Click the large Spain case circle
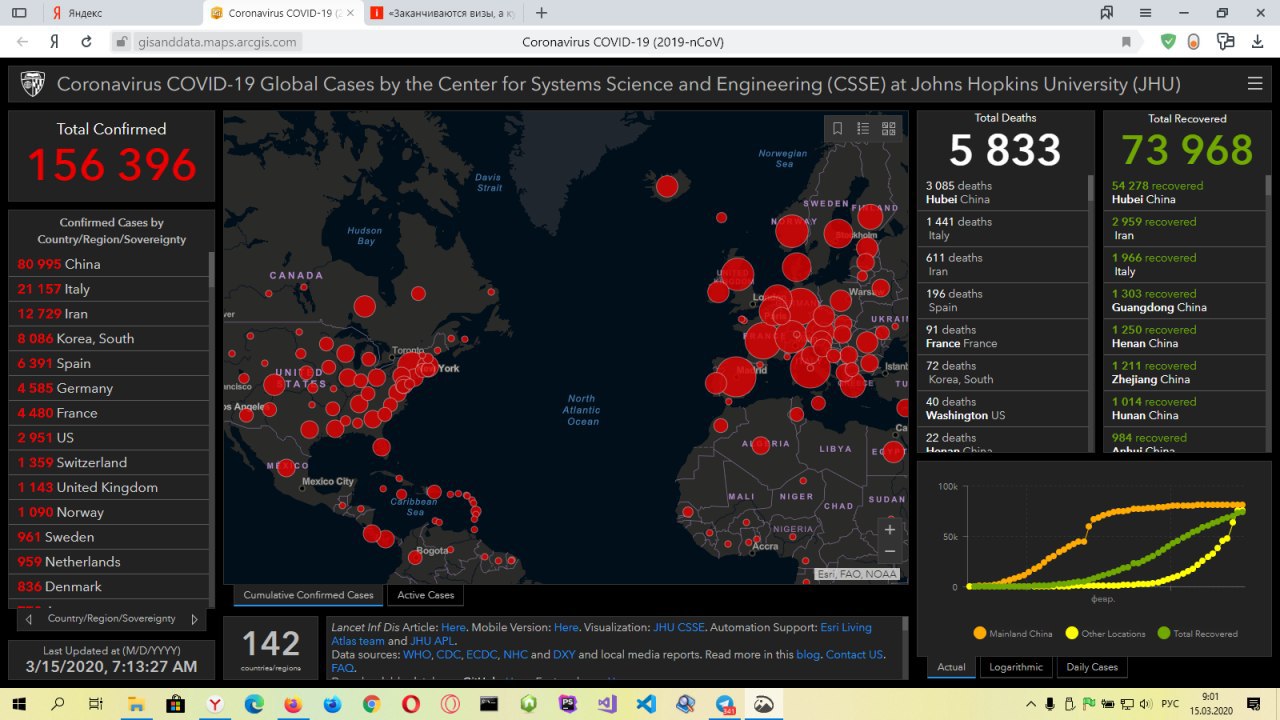The height and width of the screenshot is (720, 1280). (735, 378)
